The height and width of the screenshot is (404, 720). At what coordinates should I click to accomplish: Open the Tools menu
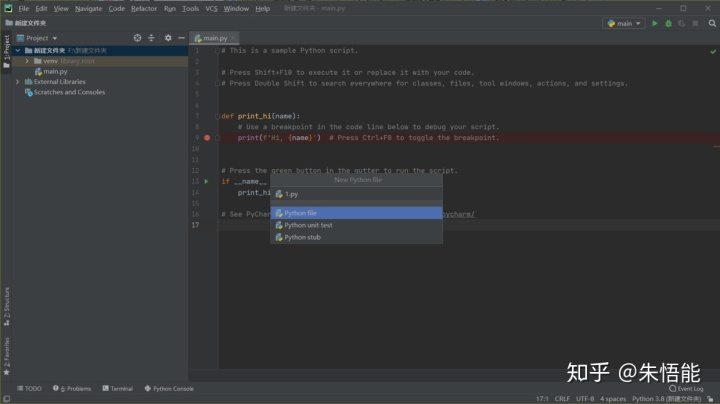point(190,8)
